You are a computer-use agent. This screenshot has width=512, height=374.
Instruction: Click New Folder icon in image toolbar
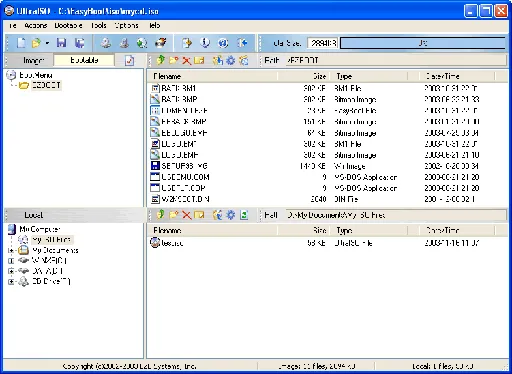coord(174,60)
